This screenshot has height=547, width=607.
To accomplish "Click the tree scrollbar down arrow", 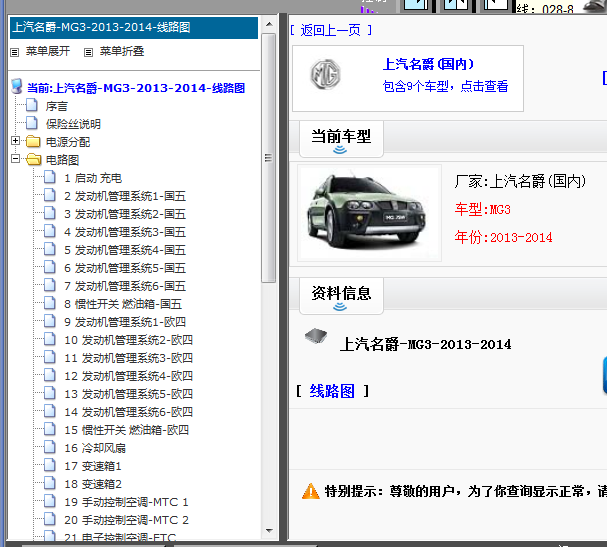I will click(x=269, y=531).
